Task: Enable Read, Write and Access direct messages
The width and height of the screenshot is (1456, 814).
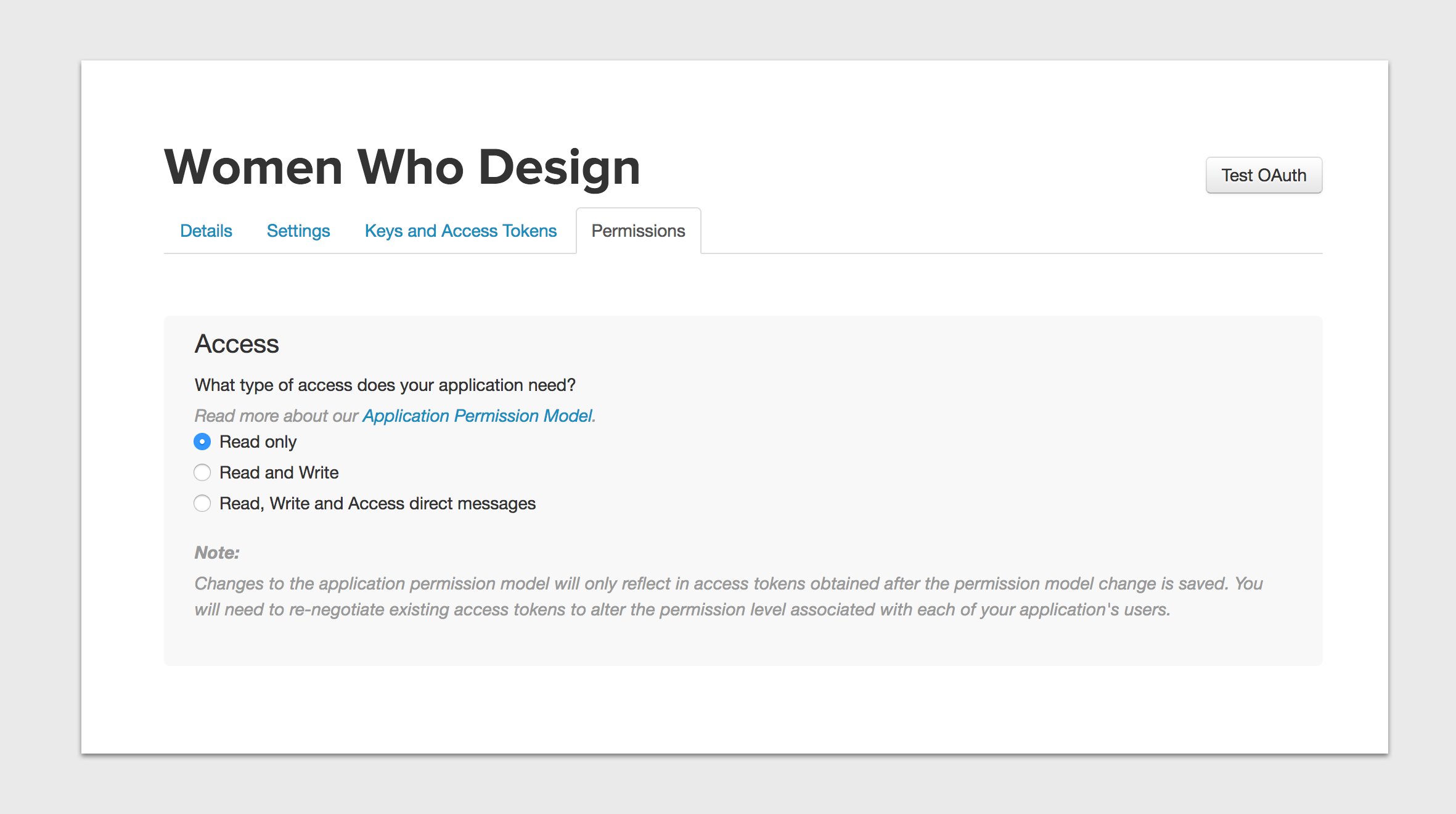Action: tap(202, 503)
